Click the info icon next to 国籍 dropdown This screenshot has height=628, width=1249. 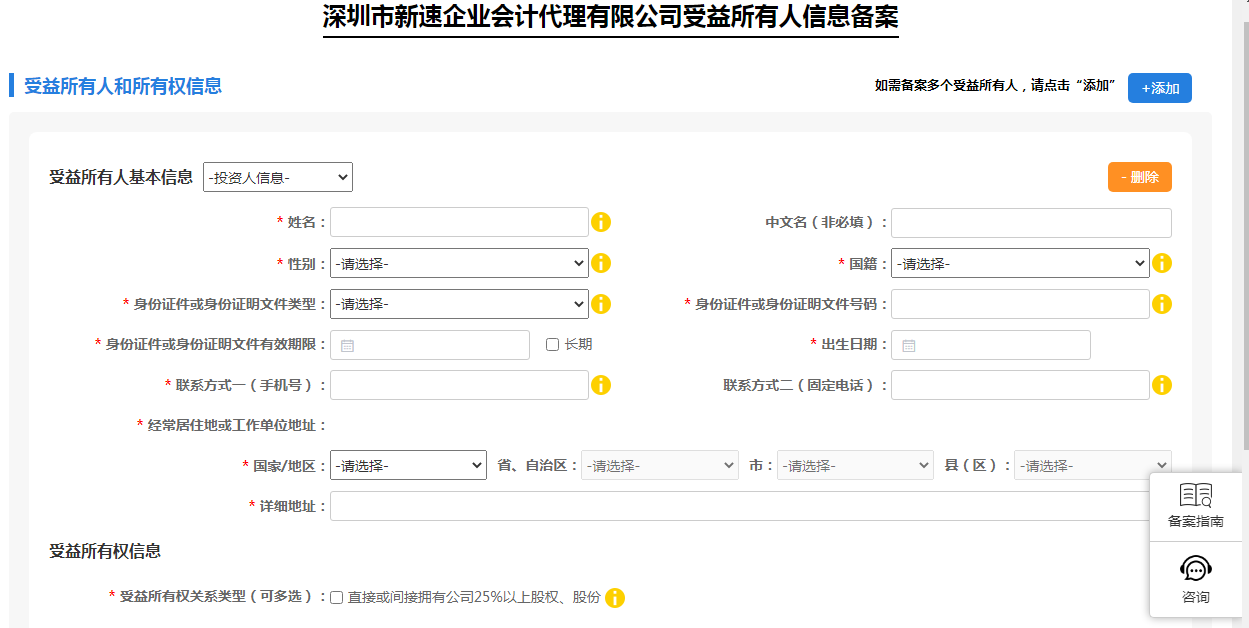tap(1162, 263)
